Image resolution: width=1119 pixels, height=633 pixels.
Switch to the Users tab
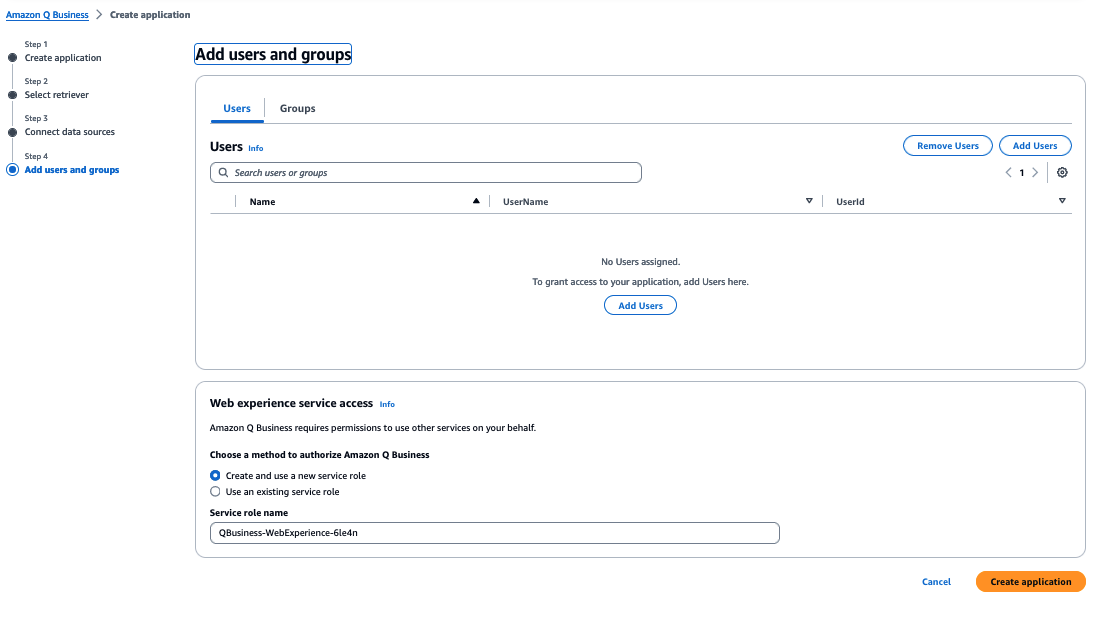point(237,108)
